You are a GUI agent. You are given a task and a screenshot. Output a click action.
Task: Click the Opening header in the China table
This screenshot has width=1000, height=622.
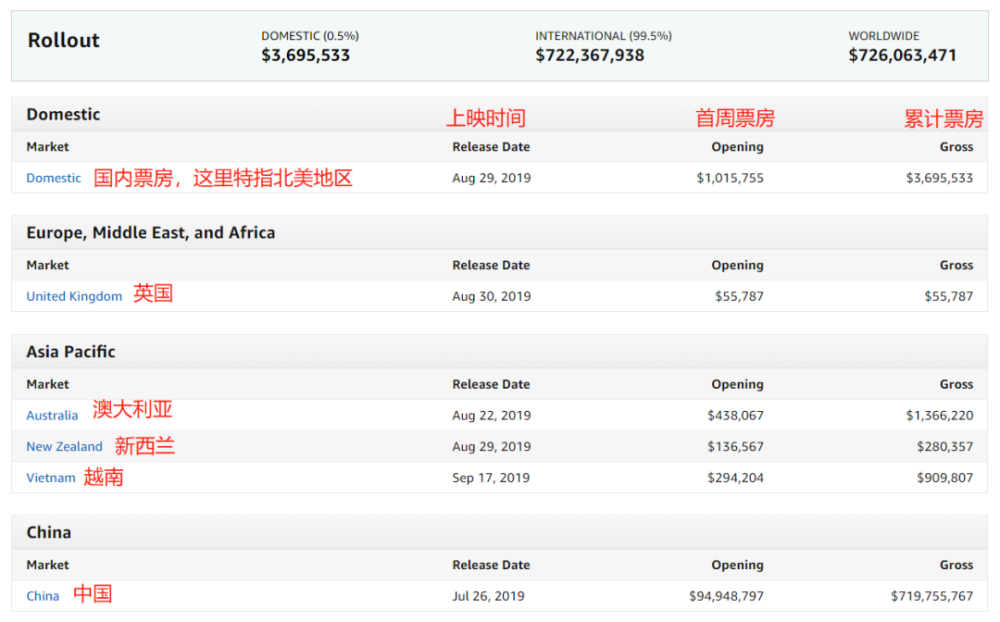tap(737, 565)
